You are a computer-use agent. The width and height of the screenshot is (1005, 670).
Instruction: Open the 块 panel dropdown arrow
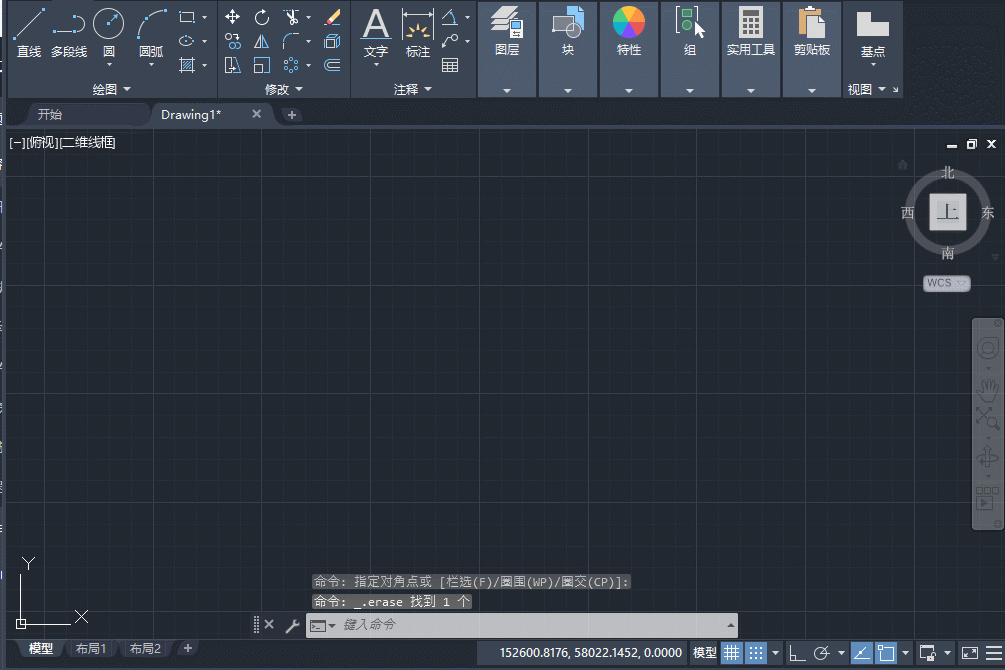point(568,90)
